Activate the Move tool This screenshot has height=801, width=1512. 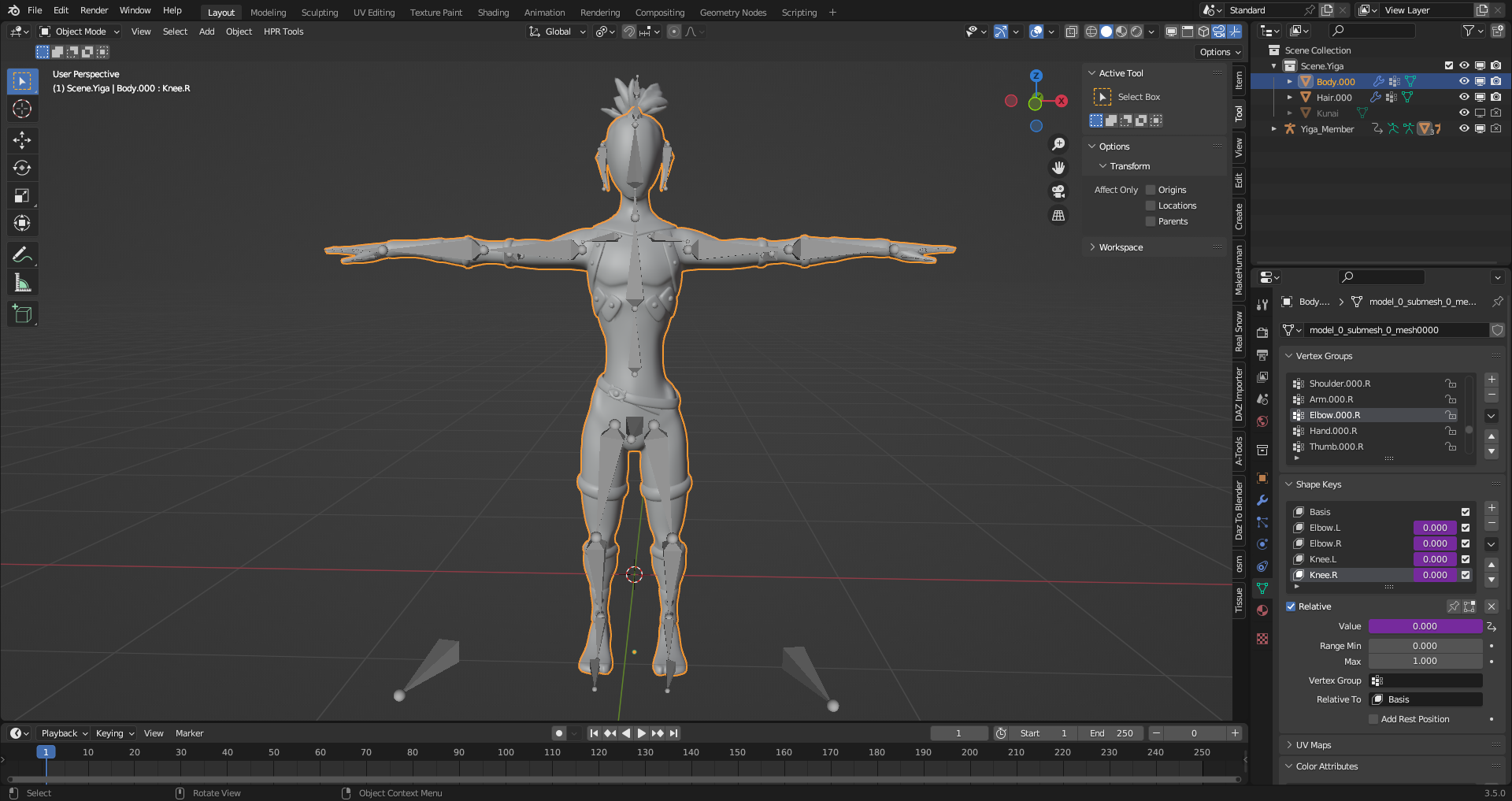[x=22, y=140]
